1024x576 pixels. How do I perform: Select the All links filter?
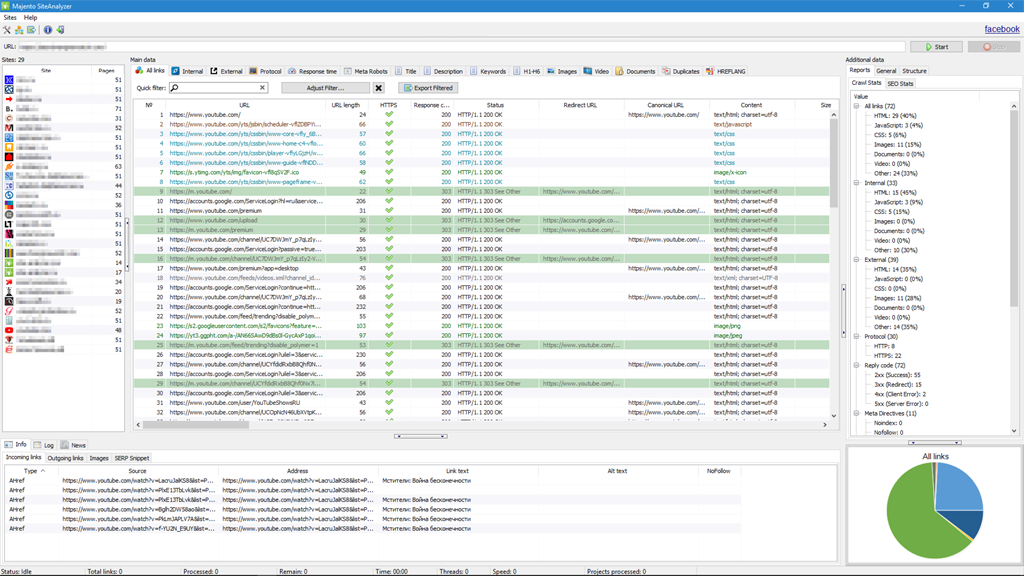141,71
